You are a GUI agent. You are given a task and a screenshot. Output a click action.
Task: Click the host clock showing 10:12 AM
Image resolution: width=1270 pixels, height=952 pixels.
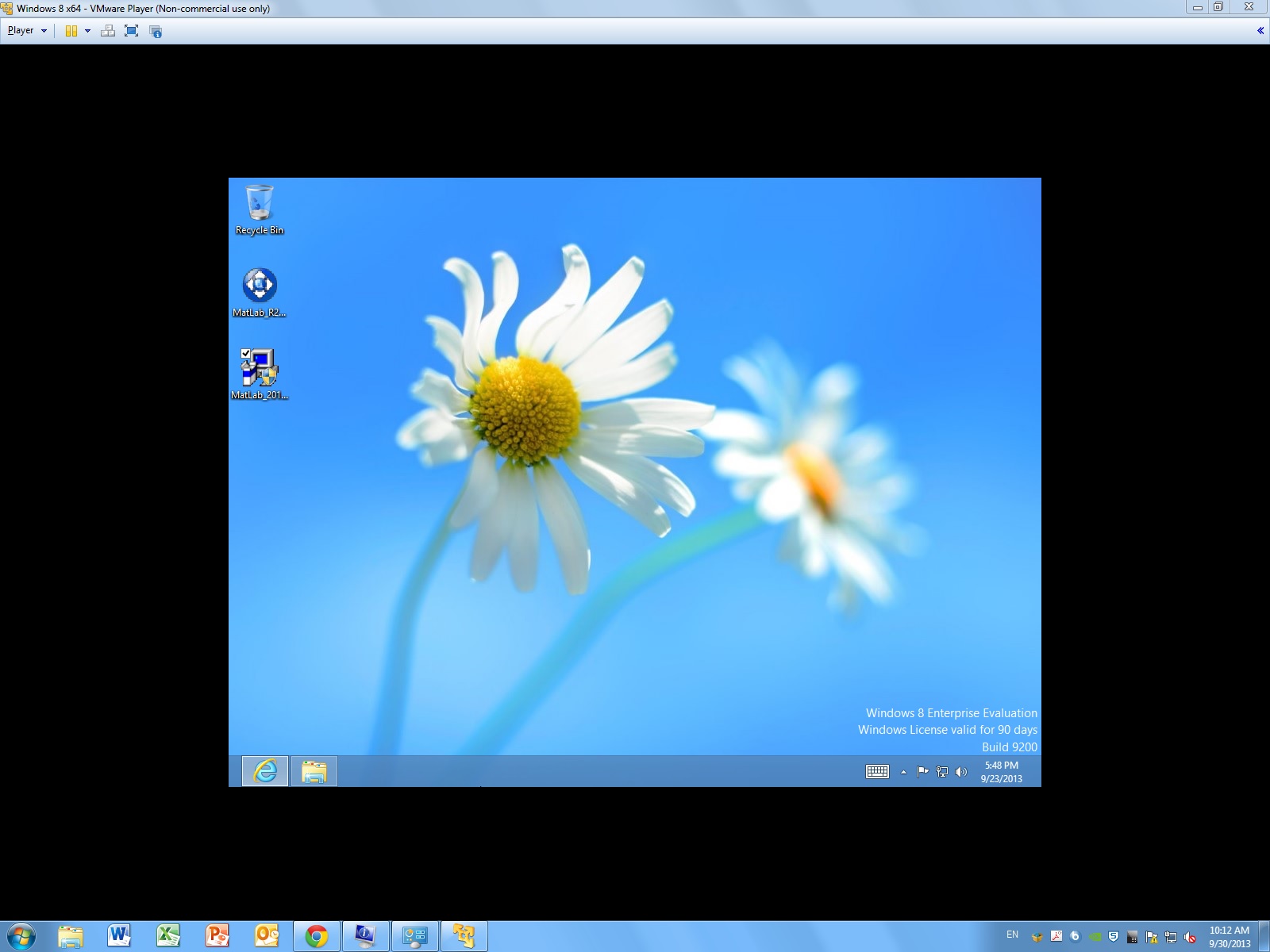click(1230, 937)
